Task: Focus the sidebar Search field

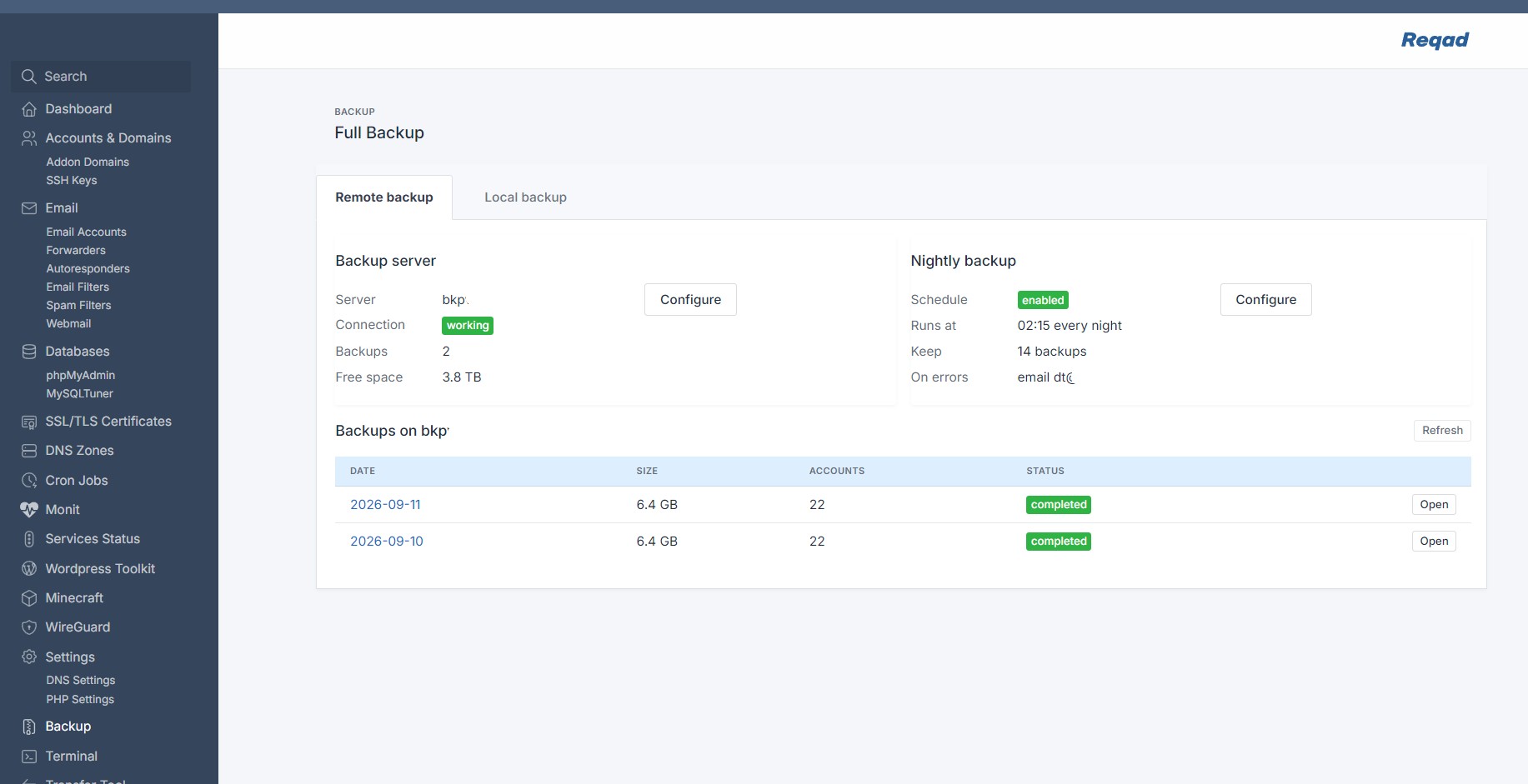Action: tap(101, 77)
